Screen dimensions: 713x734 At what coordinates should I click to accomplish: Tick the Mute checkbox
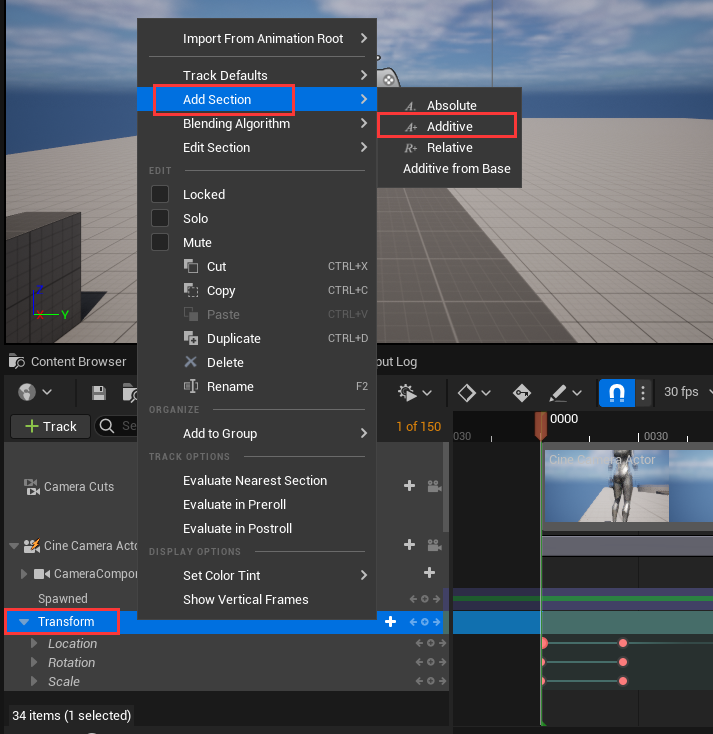160,242
